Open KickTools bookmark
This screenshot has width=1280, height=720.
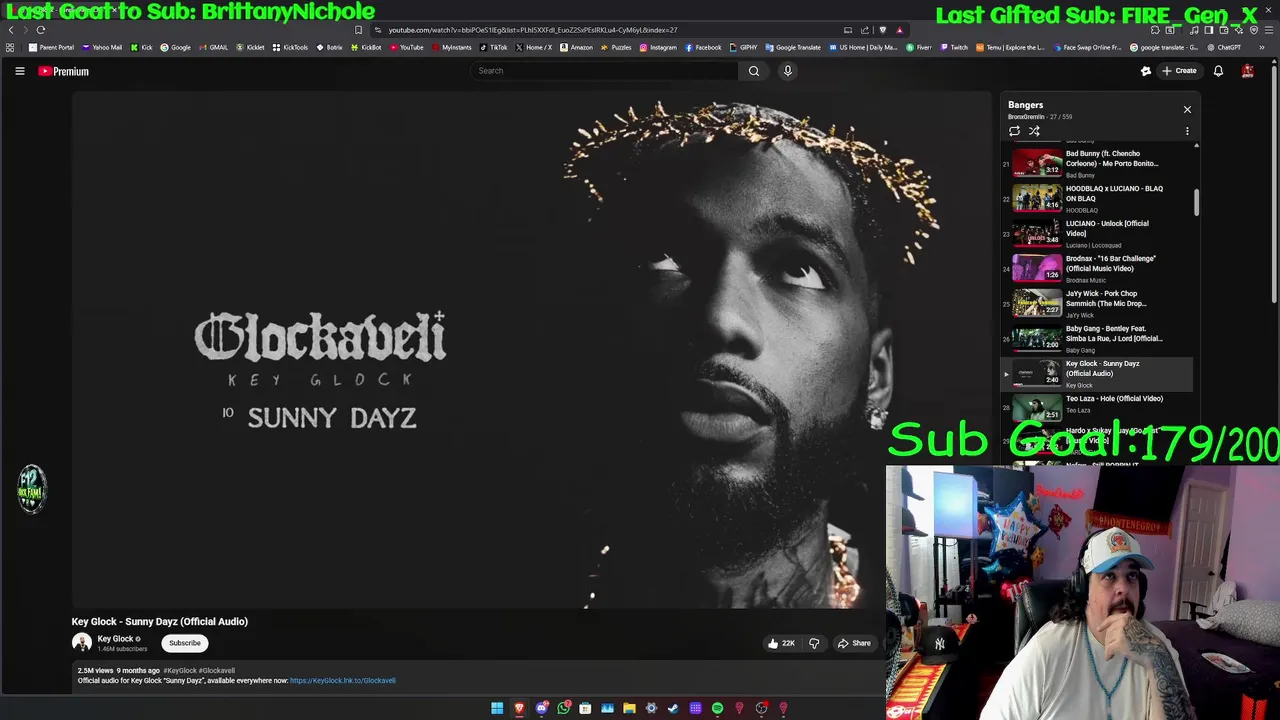coord(290,47)
